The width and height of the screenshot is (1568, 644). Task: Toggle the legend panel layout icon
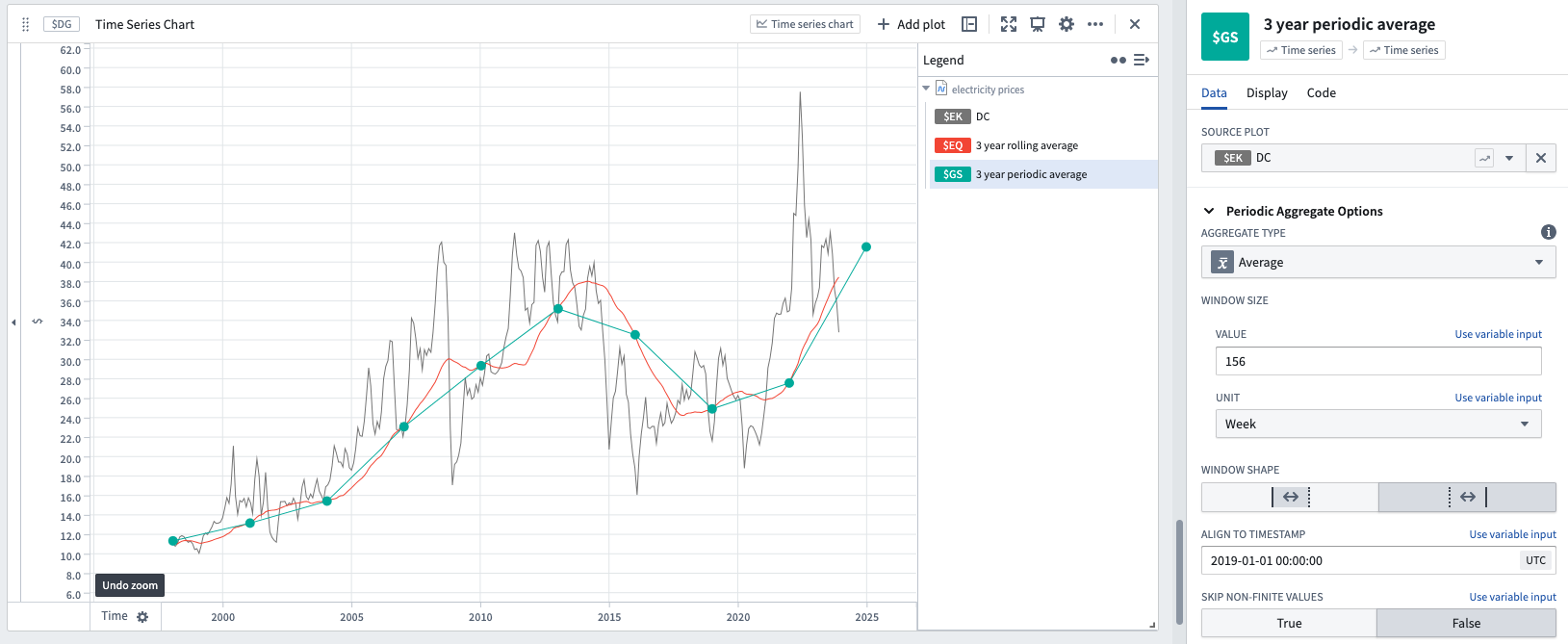(x=969, y=24)
